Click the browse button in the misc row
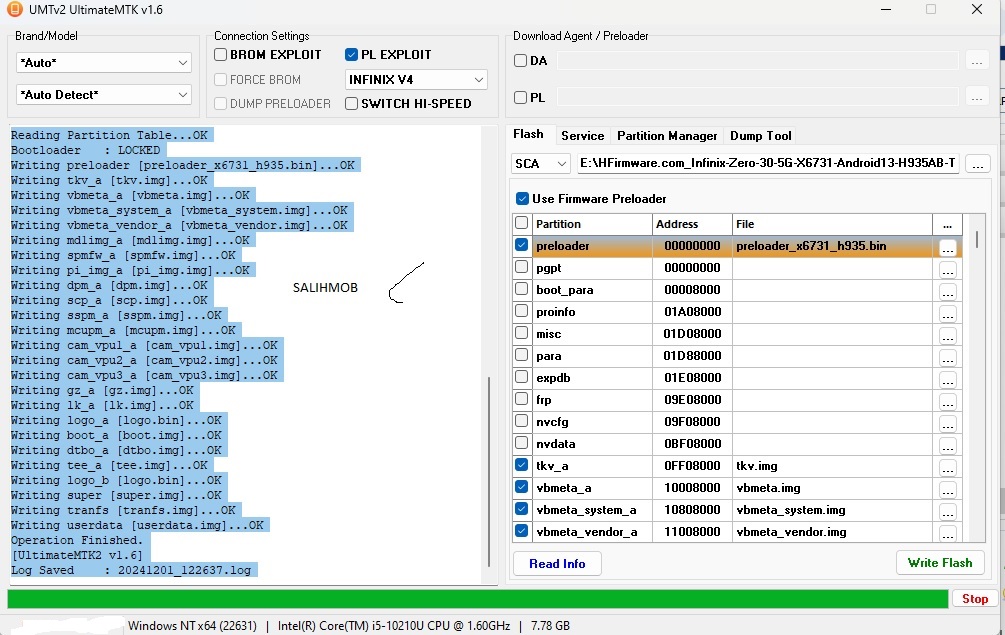Screen dimensions: 1005x635 pos(947,335)
